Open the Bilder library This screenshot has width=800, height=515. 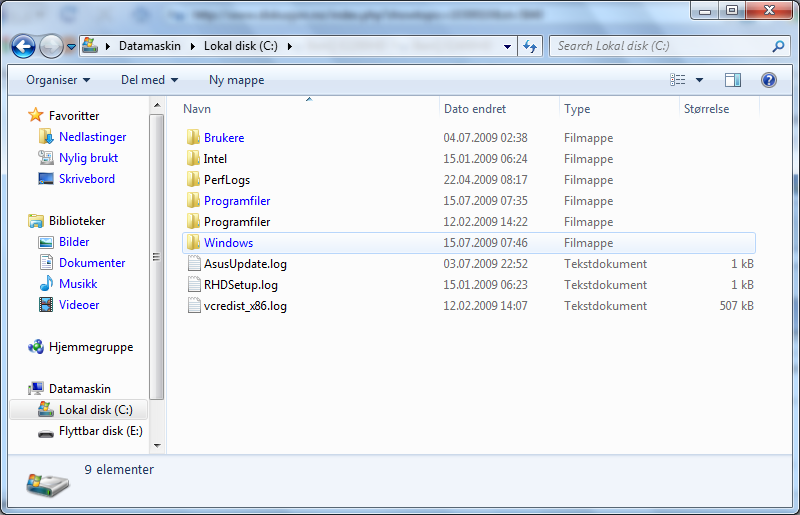(x=74, y=241)
